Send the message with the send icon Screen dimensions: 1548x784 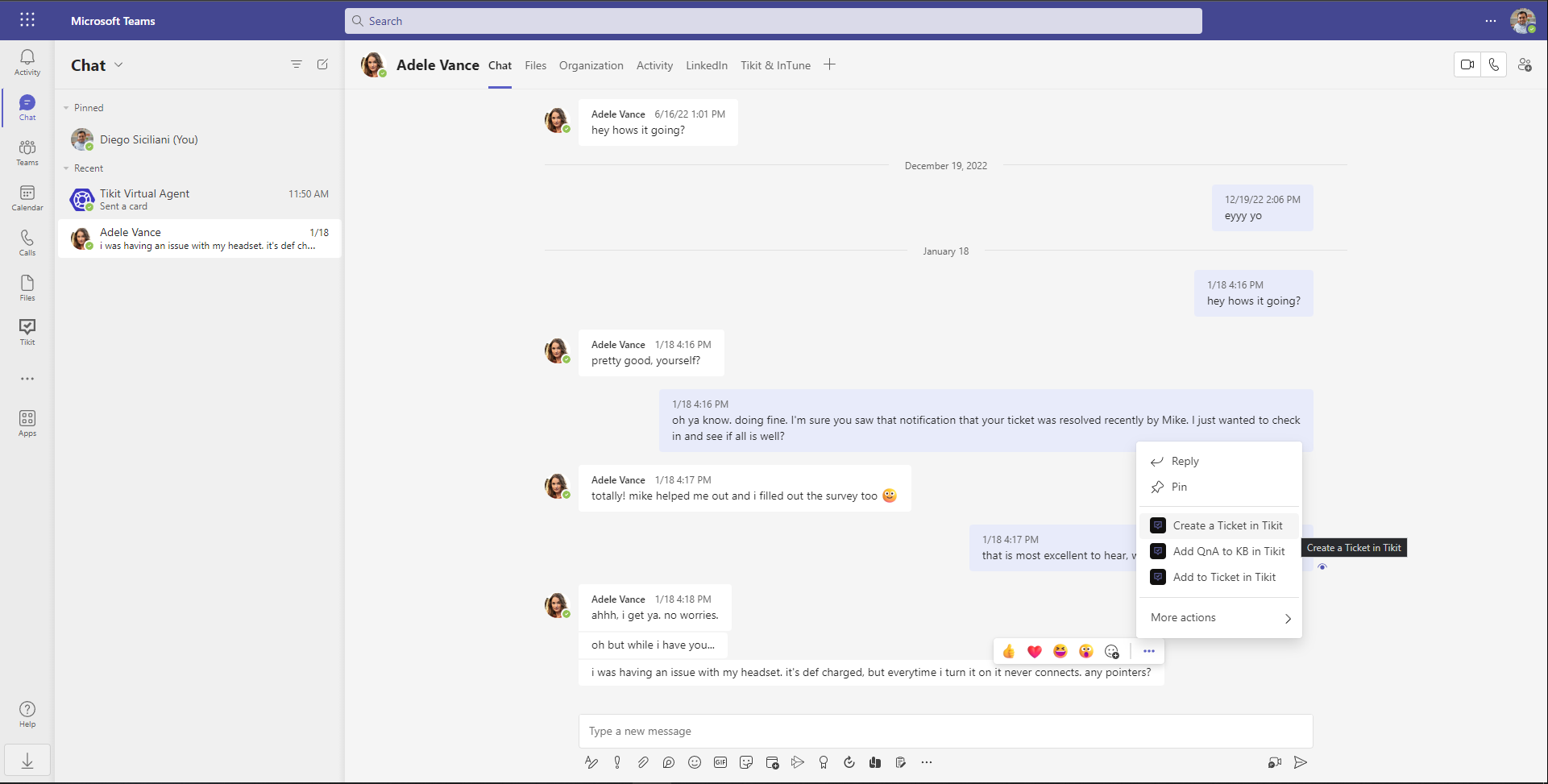(x=1301, y=762)
